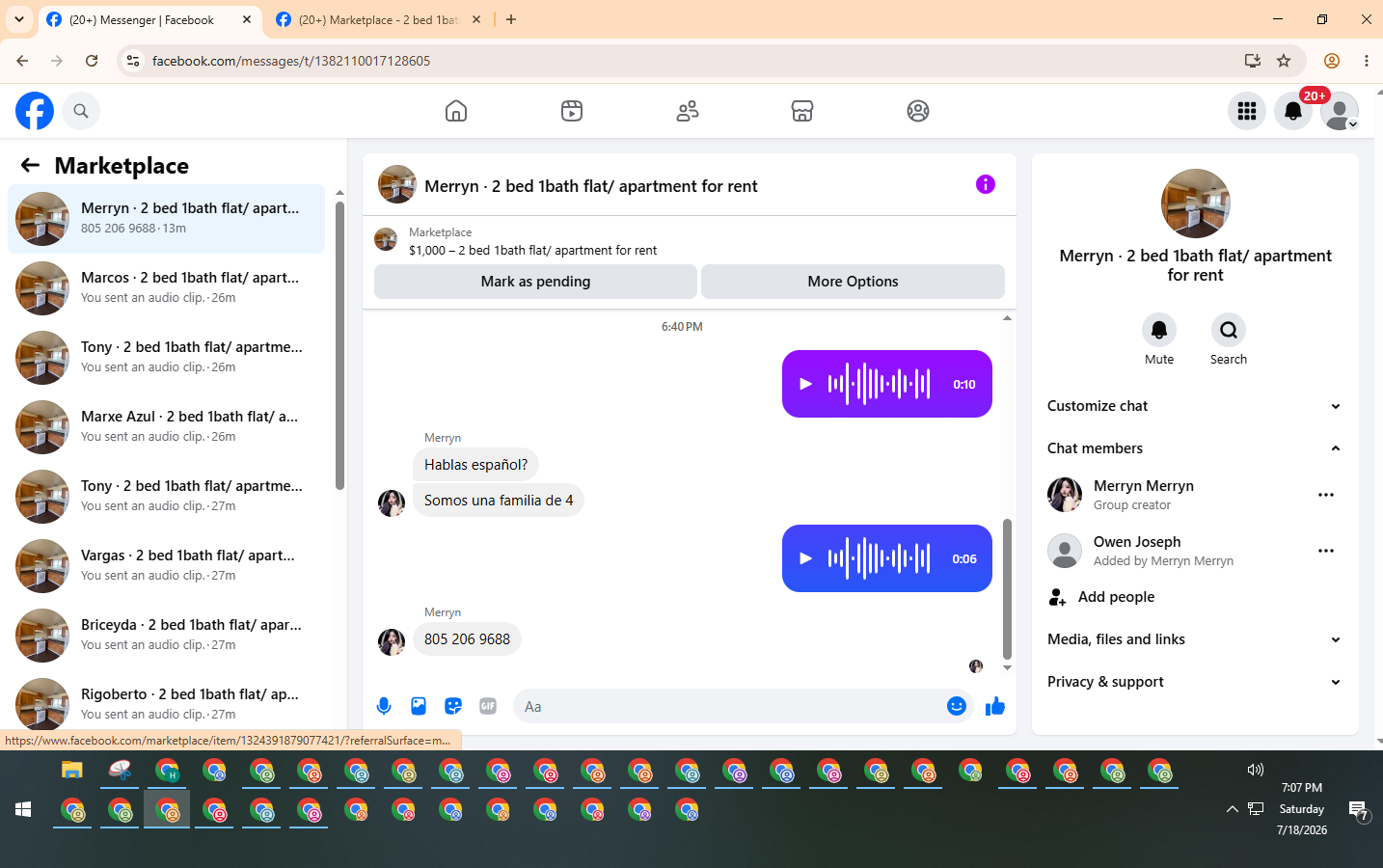Mark the listing as pending

coord(535,282)
